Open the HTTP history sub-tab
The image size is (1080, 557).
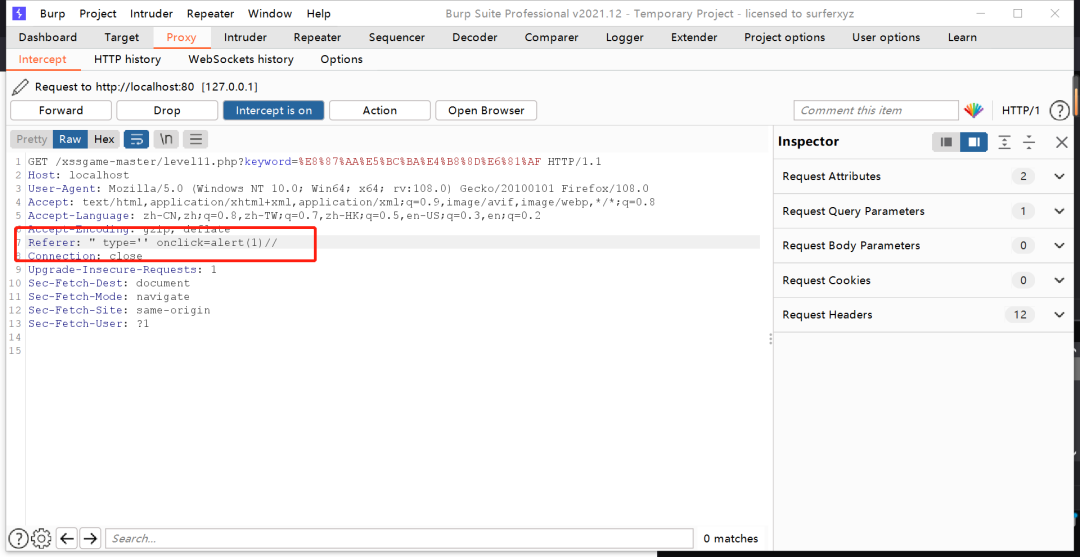click(x=127, y=59)
